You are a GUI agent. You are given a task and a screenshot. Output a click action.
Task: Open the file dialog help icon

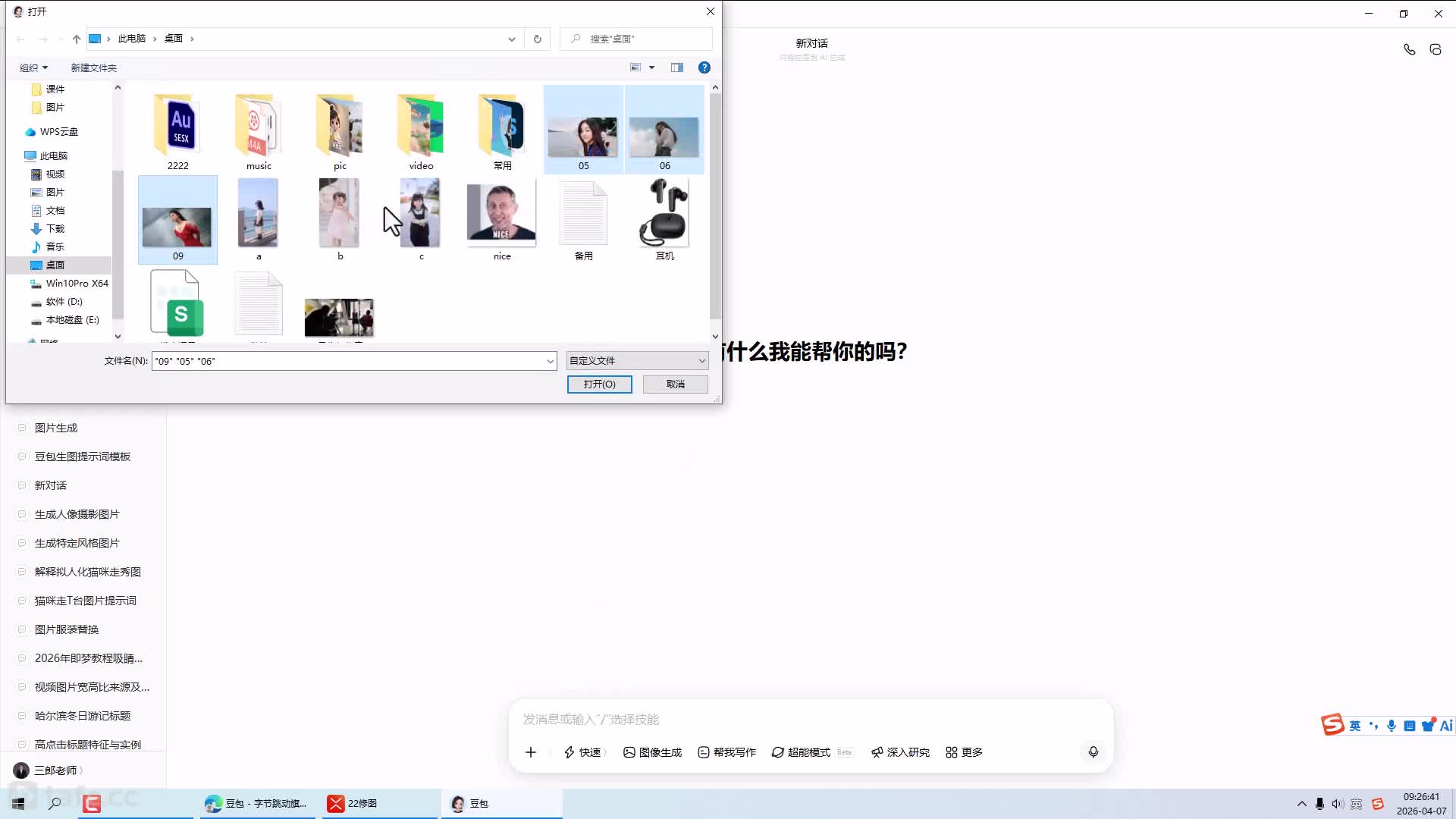pyautogui.click(x=704, y=67)
